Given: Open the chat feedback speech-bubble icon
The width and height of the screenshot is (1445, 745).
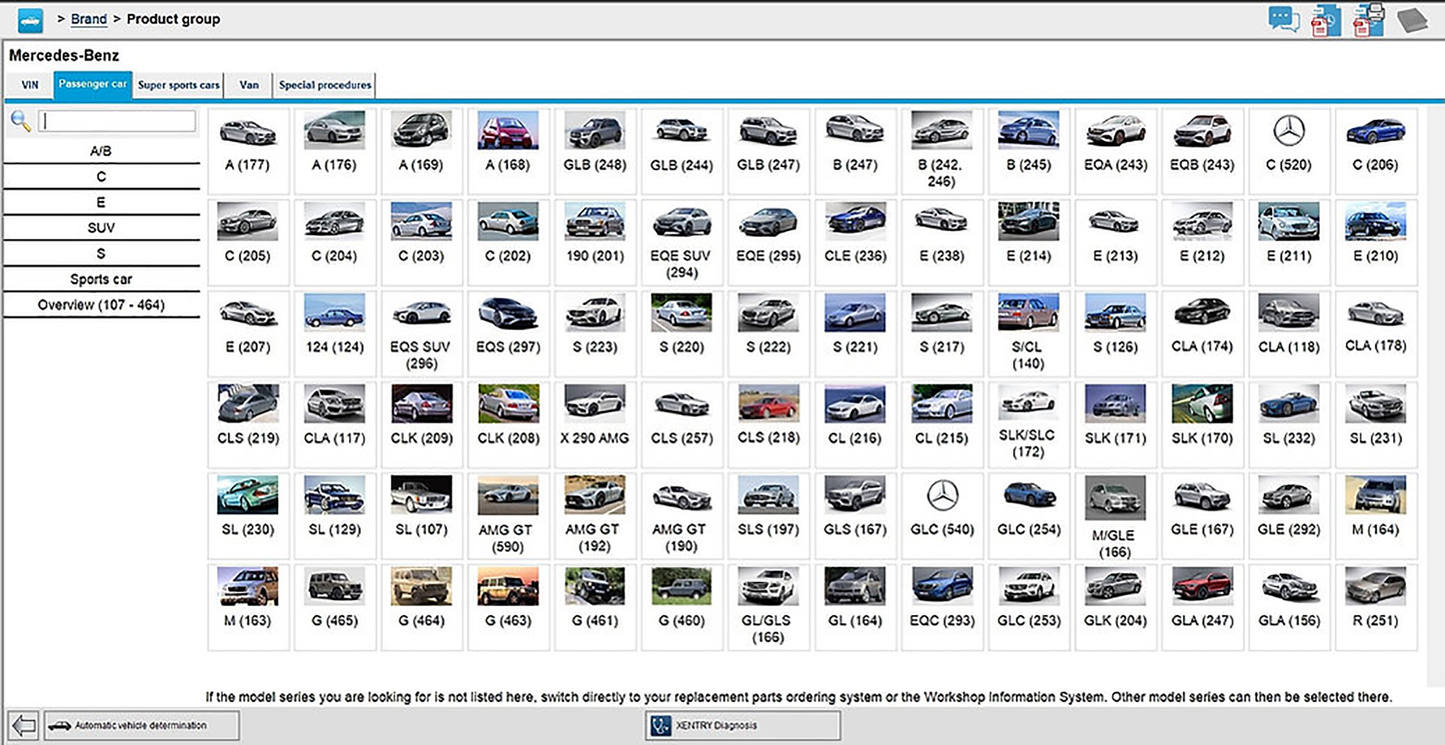Looking at the screenshot, I should coord(1284,19).
